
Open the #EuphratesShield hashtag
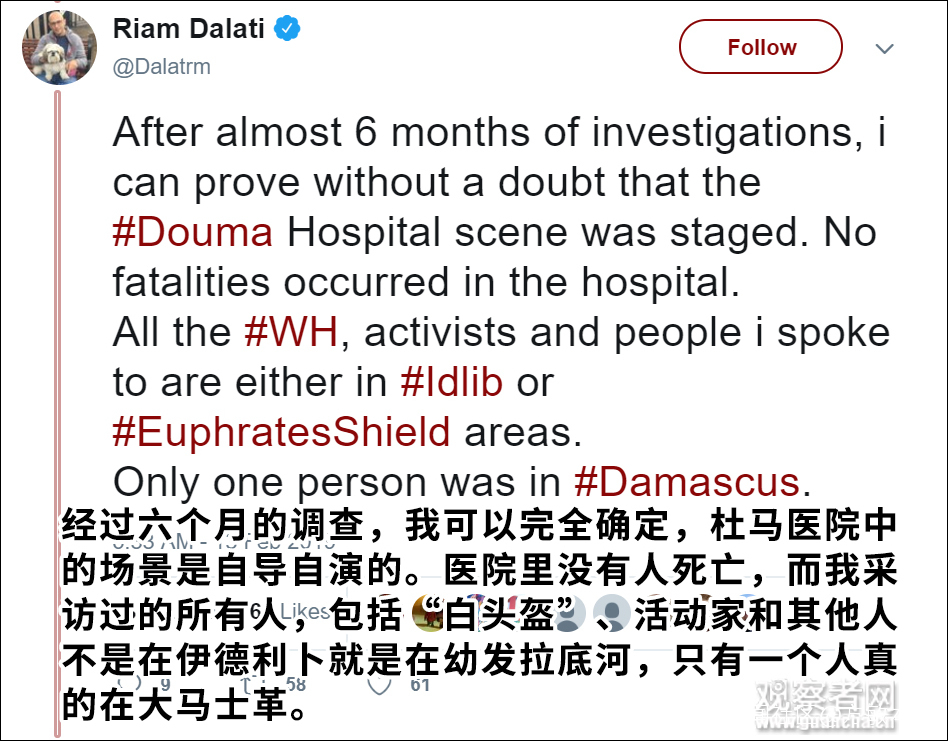point(281,433)
